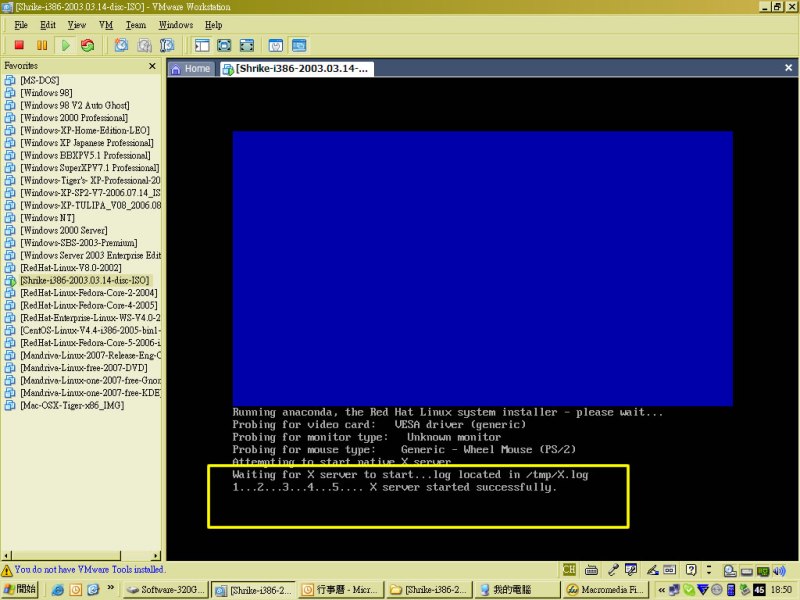The height and width of the screenshot is (600, 800).
Task: Click the VMware Tools warning message
Action: coord(89,569)
